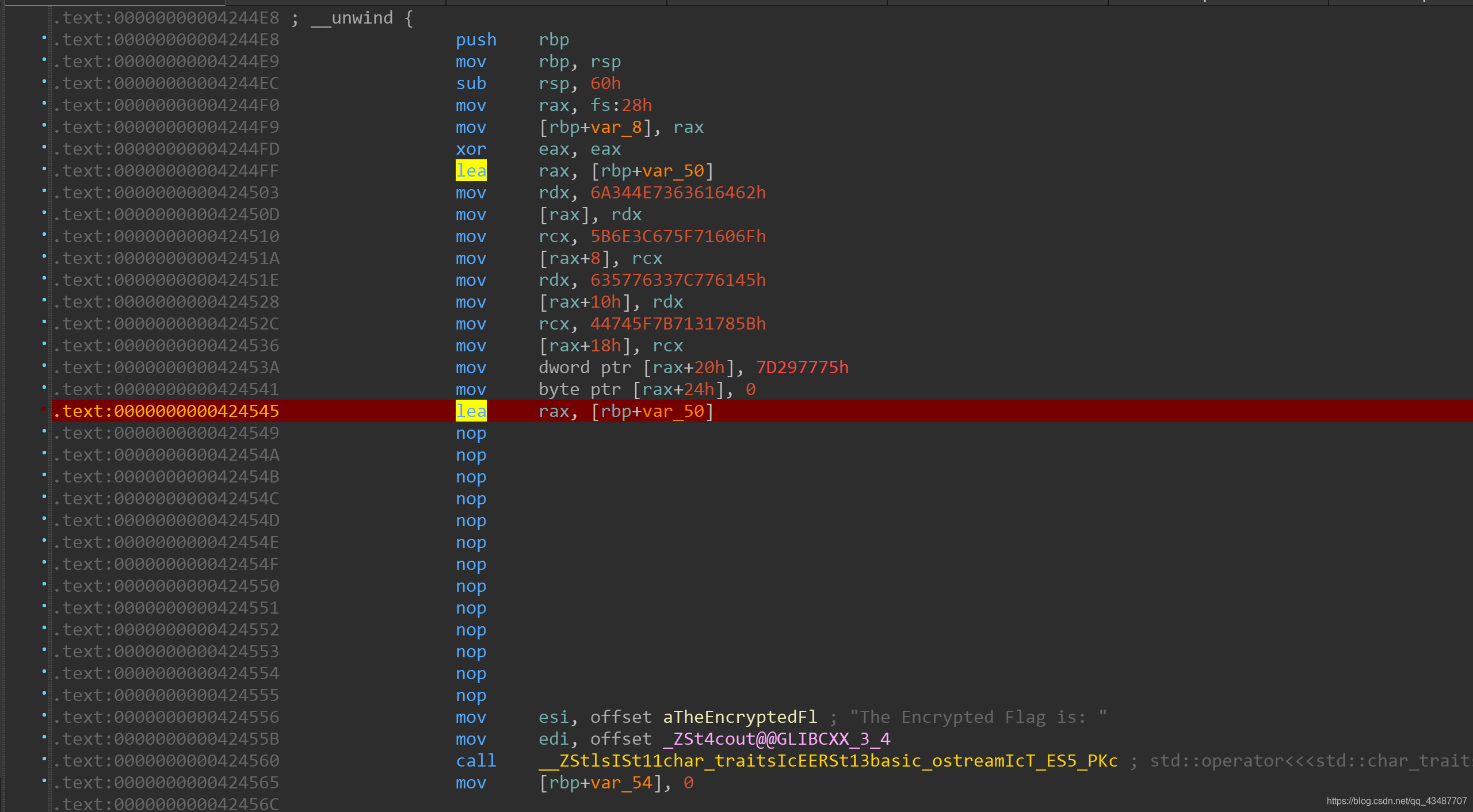The image size is (1473, 812).
Task: Select the lea mnemonic on the breakpoint line
Action: click(471, 411)
